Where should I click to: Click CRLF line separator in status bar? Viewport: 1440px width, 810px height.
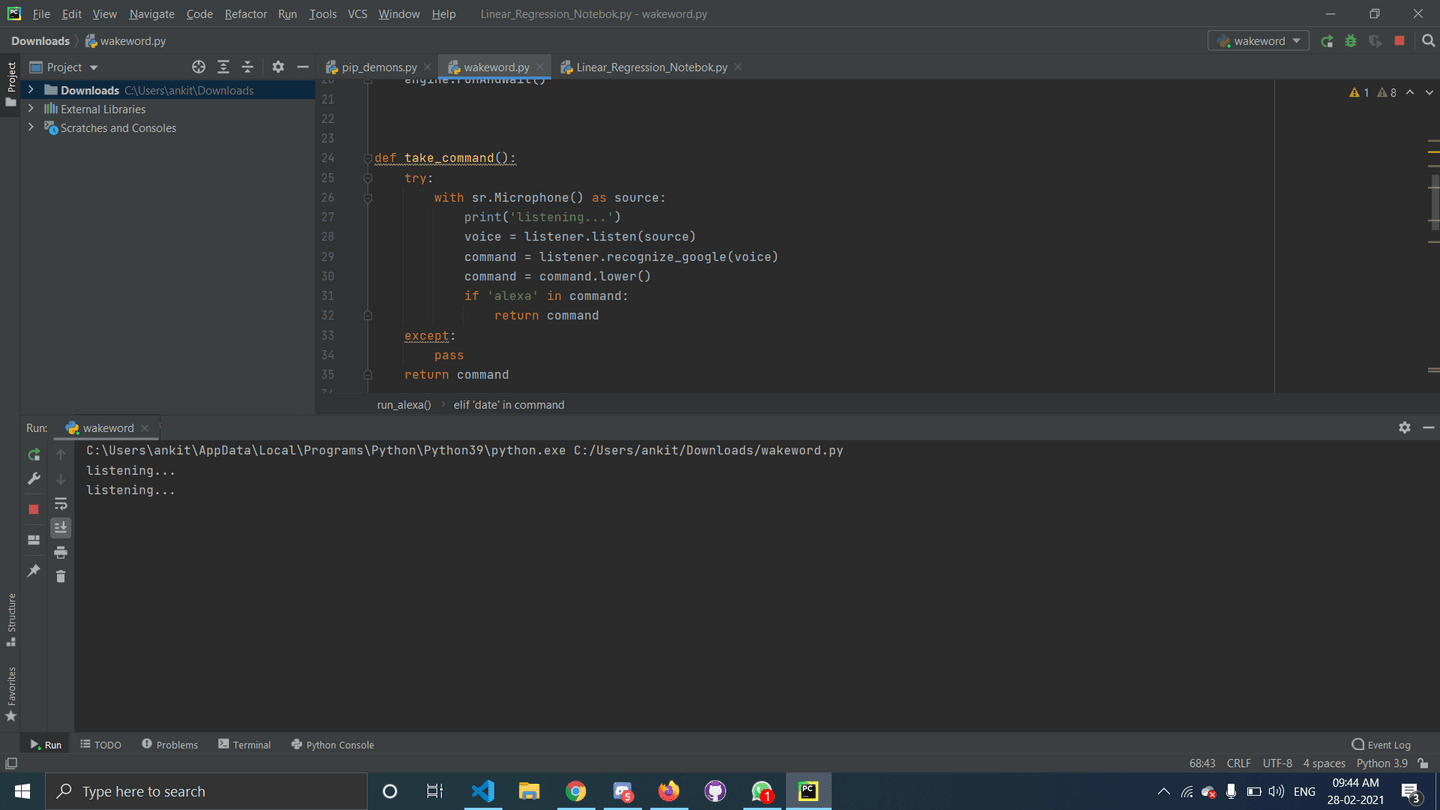pyautogui.click(x=1238, y=763)
